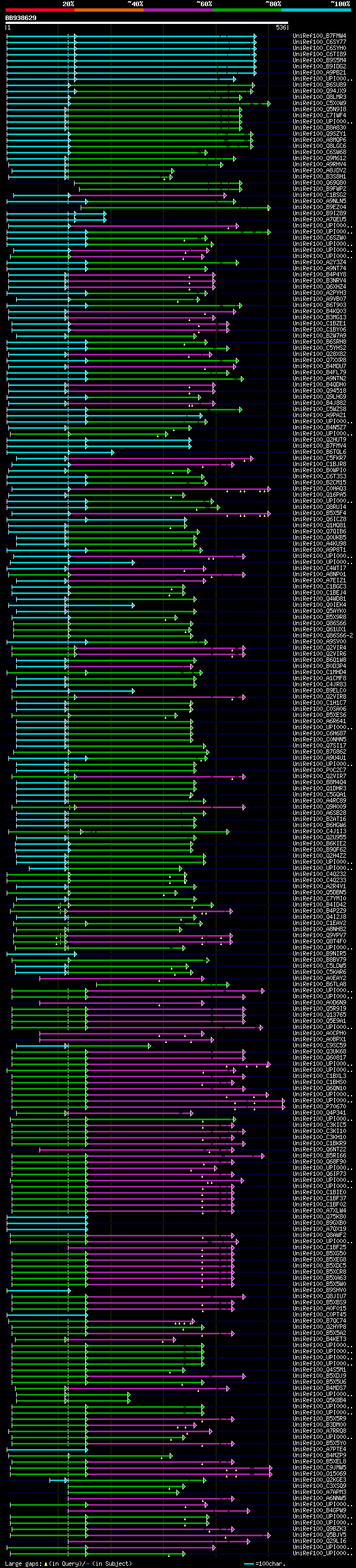
Task: Select hit UniRef100_Q6NT22
Action: [319, 1149]
